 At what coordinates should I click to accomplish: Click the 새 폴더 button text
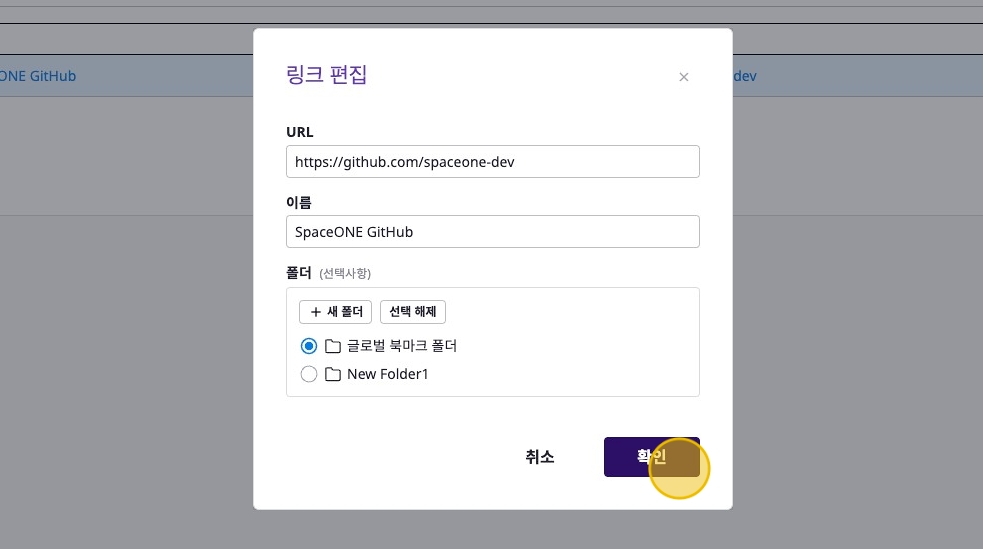(344, 312)
